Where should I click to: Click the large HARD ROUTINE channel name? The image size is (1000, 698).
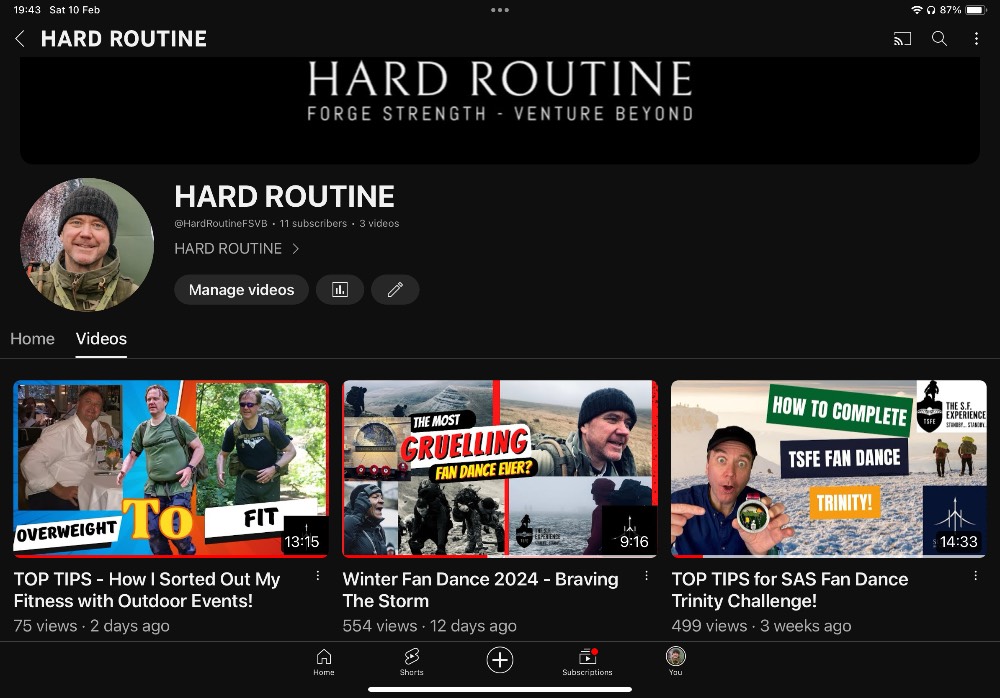tap(284, 197)
